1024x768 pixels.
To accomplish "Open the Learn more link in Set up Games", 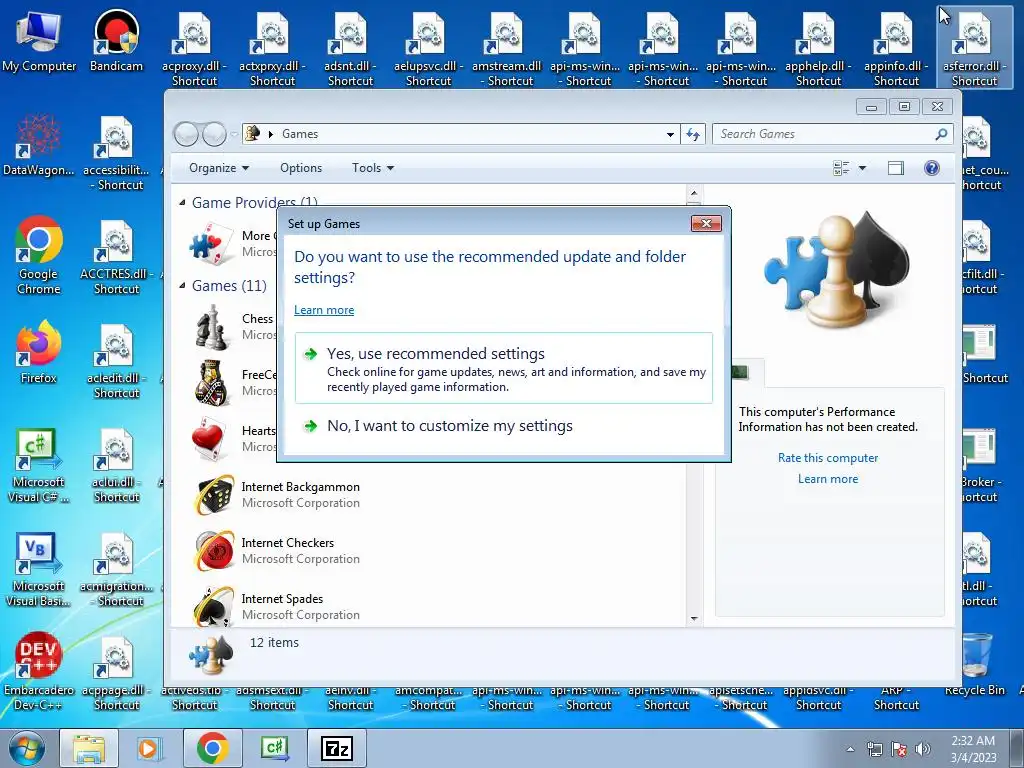I will pos(324,310).
